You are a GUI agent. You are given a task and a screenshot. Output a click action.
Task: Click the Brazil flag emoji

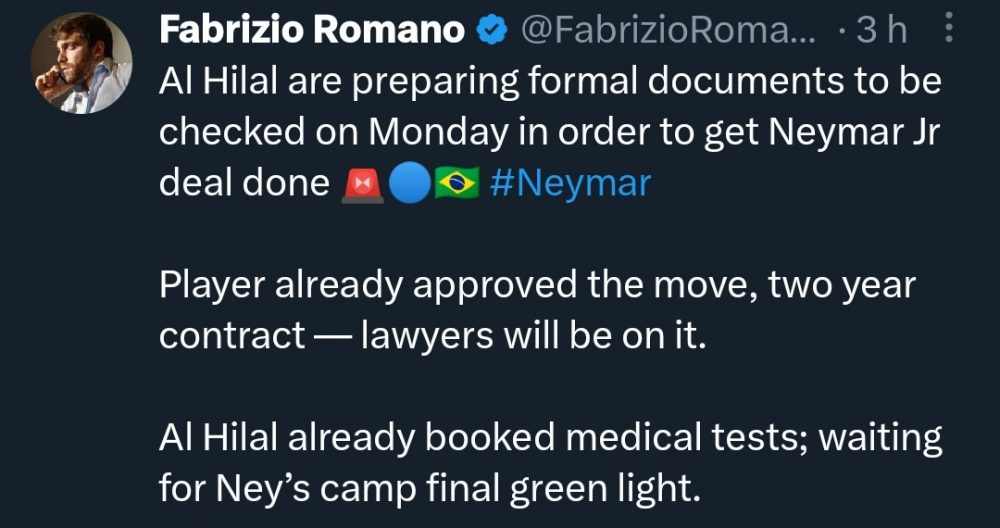click(x=457, y=185)
